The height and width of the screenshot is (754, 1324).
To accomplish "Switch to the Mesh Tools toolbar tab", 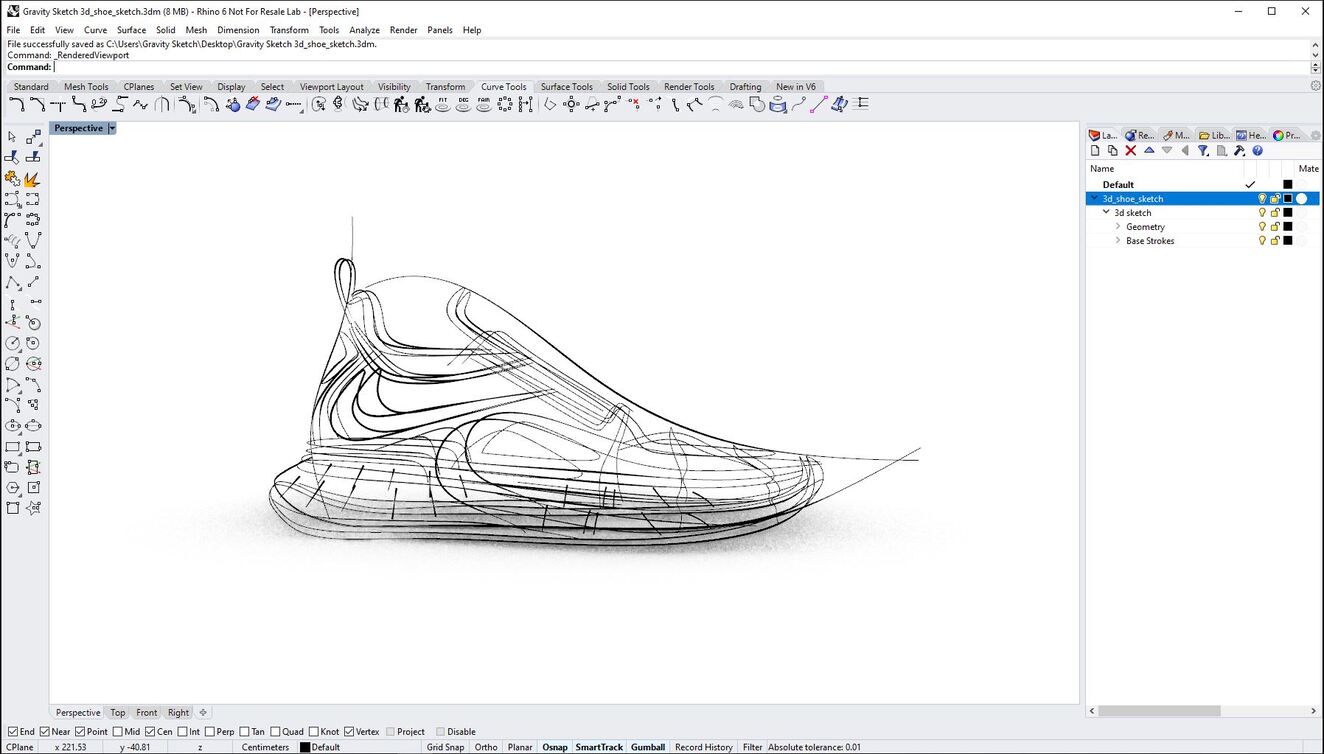I will [86, 87].
